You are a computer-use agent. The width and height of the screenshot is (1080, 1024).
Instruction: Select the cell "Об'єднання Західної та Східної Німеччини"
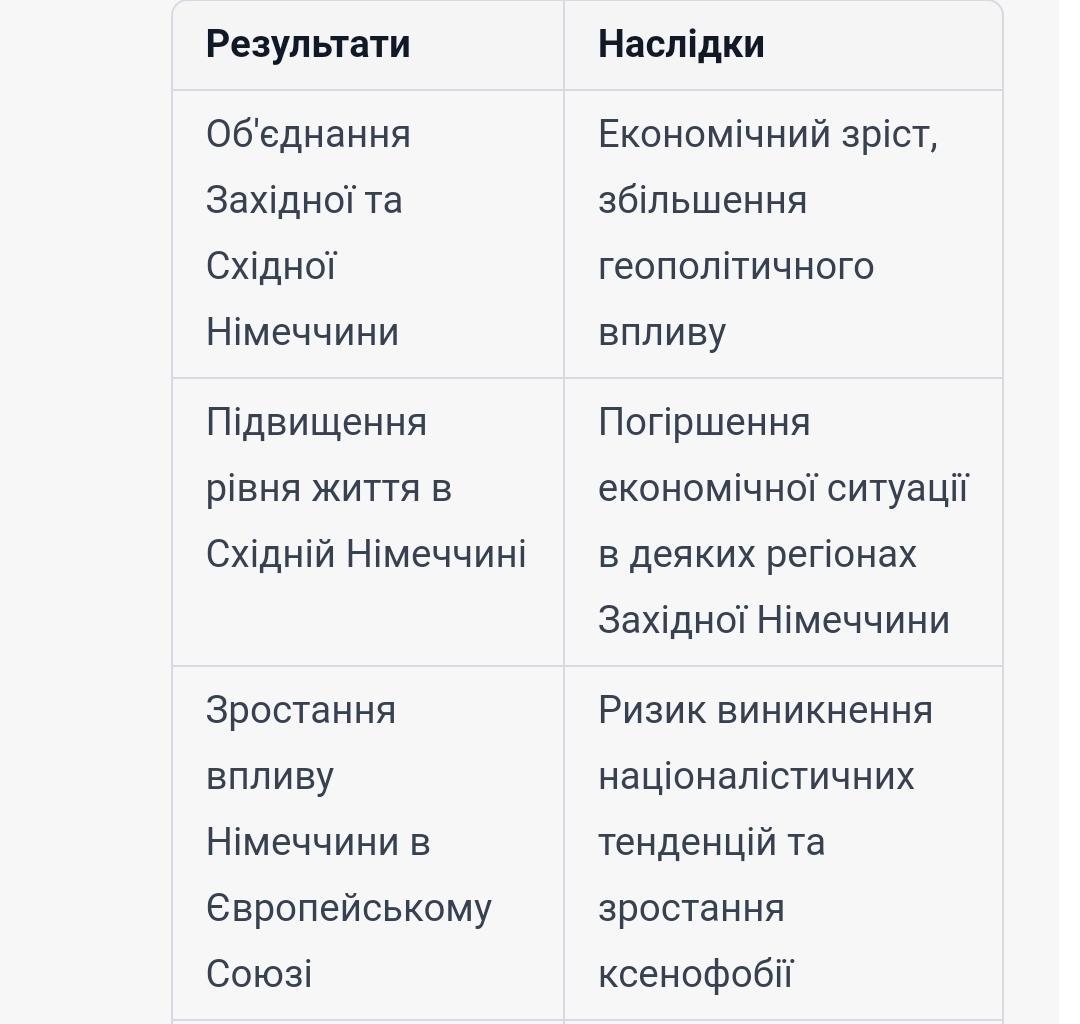click(x=368, y=233)
